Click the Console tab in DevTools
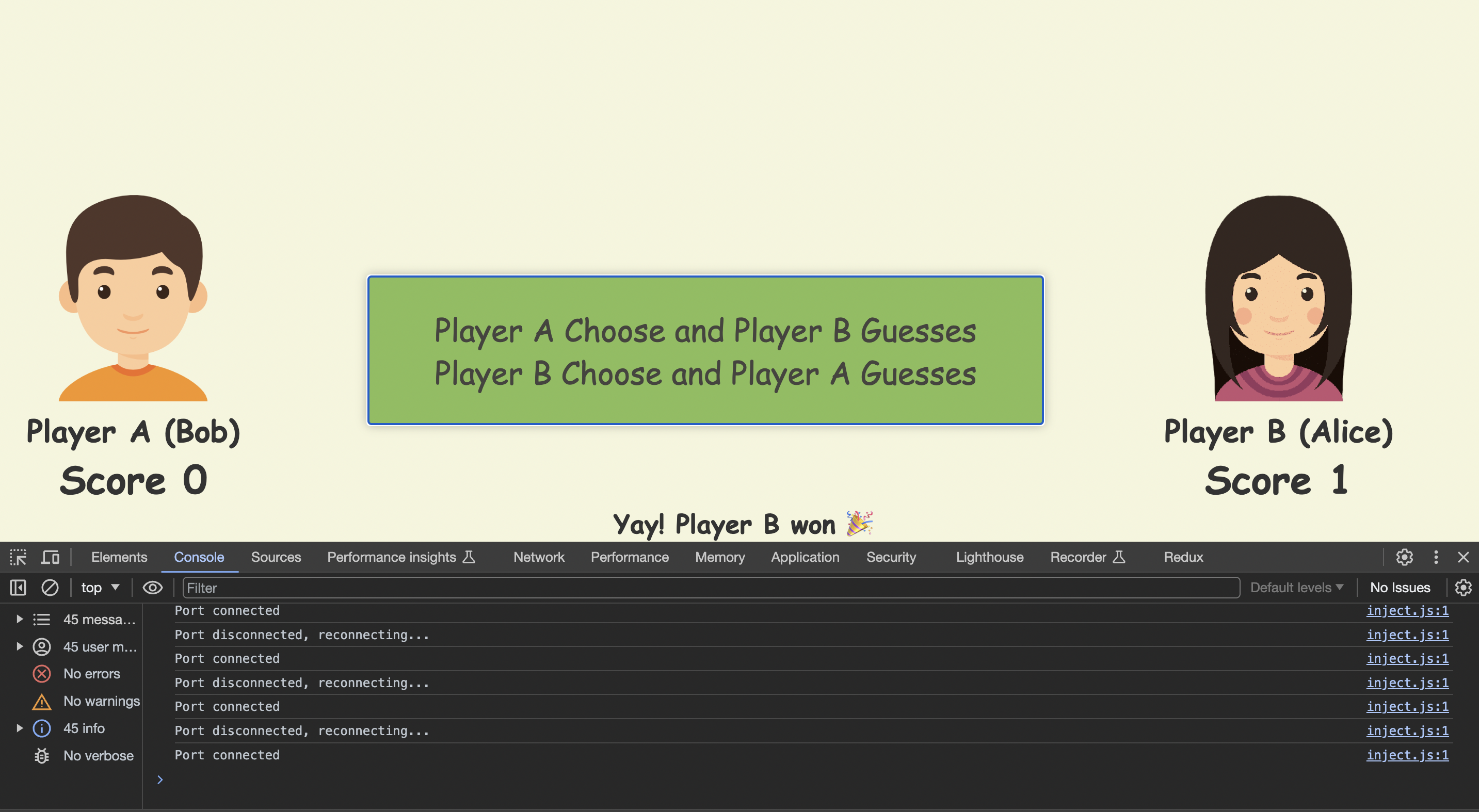The image size is (1479, 812). click(198, 556)
